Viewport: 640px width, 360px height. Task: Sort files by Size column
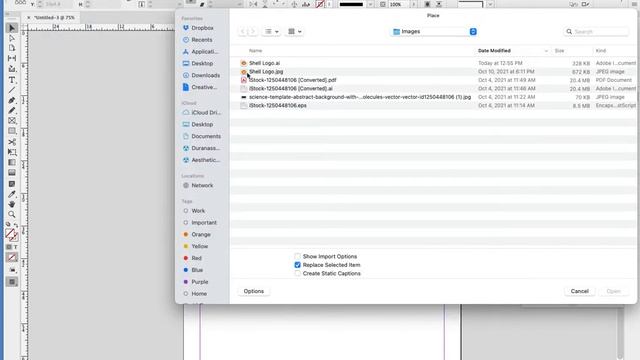(559, 51)
